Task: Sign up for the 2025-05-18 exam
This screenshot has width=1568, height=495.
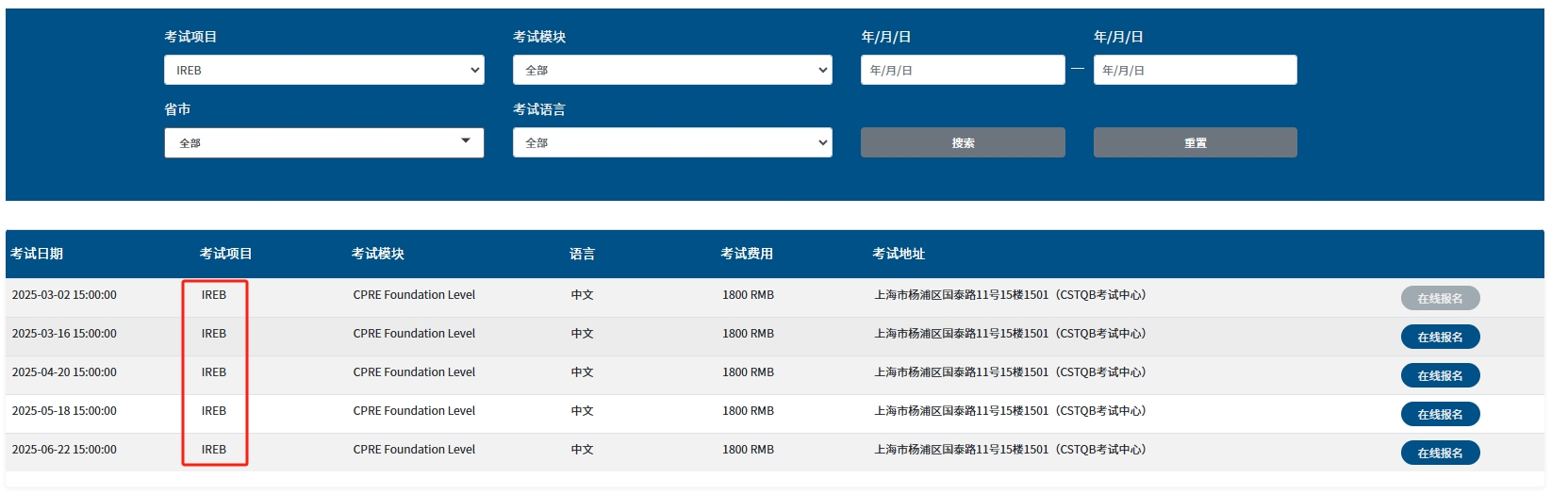Action: (1440, 414)
